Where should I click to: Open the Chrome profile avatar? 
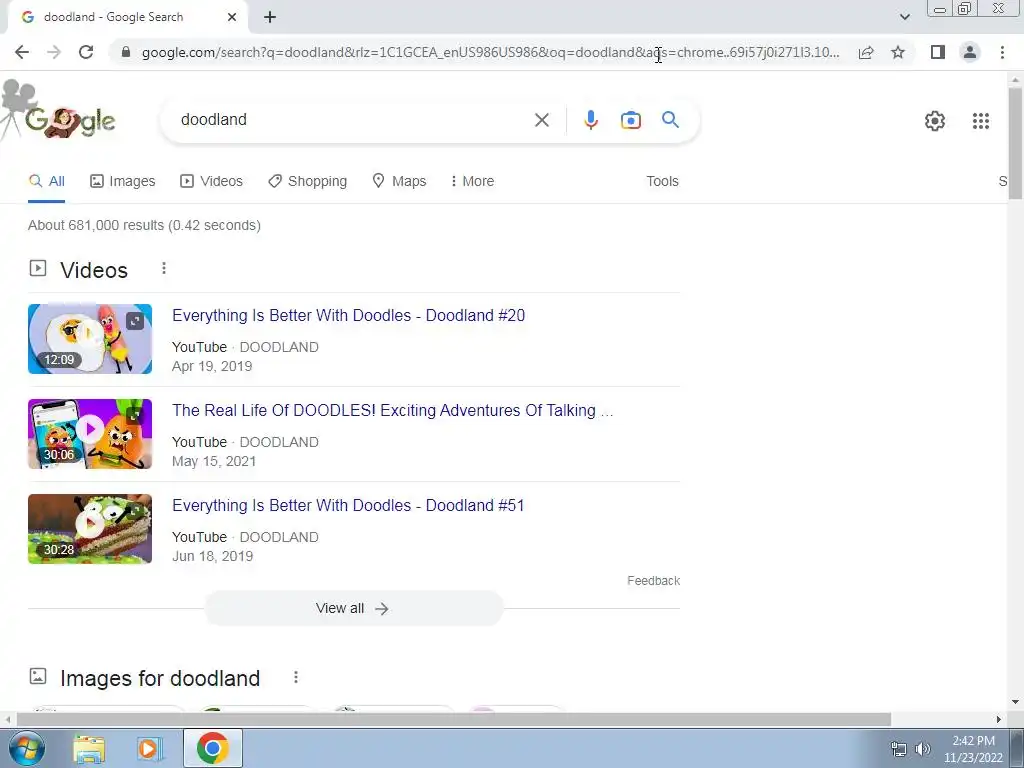coord(970,52)
